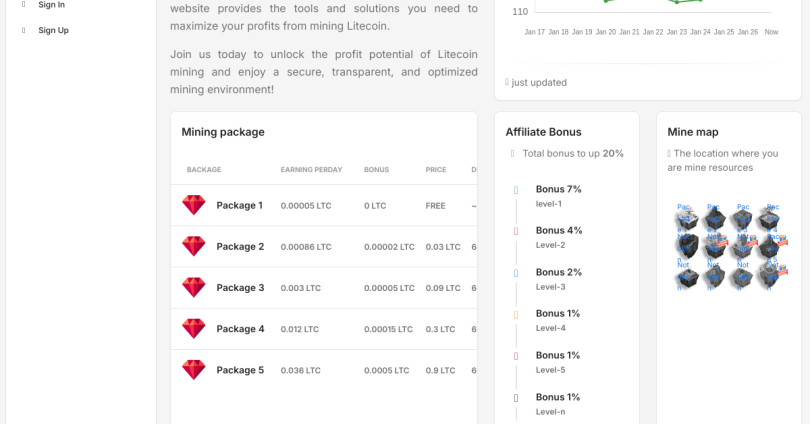
Task: Click the blue Bonus 2% Level-3 marker icon
Action: (516, 273)
